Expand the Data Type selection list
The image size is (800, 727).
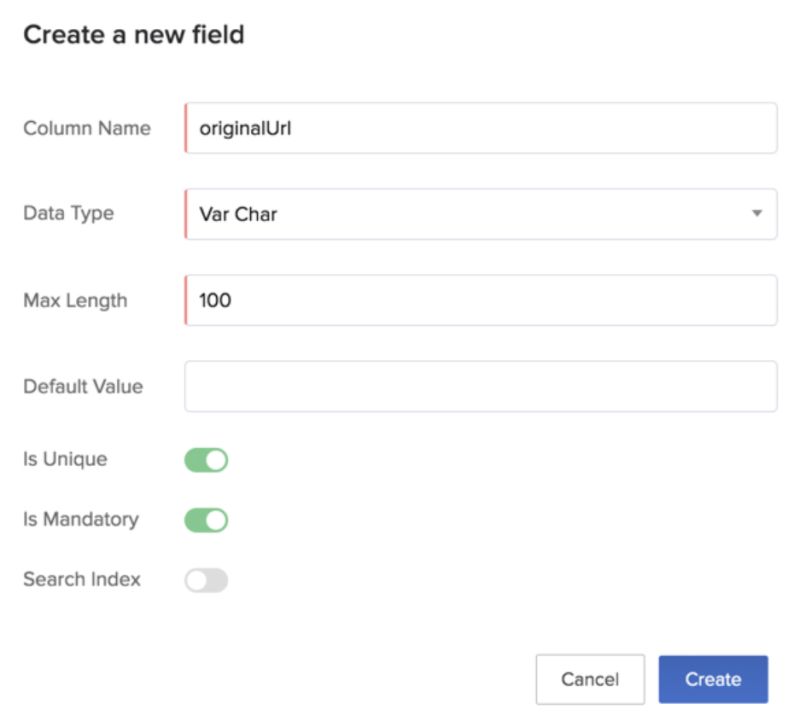(480, 213)
